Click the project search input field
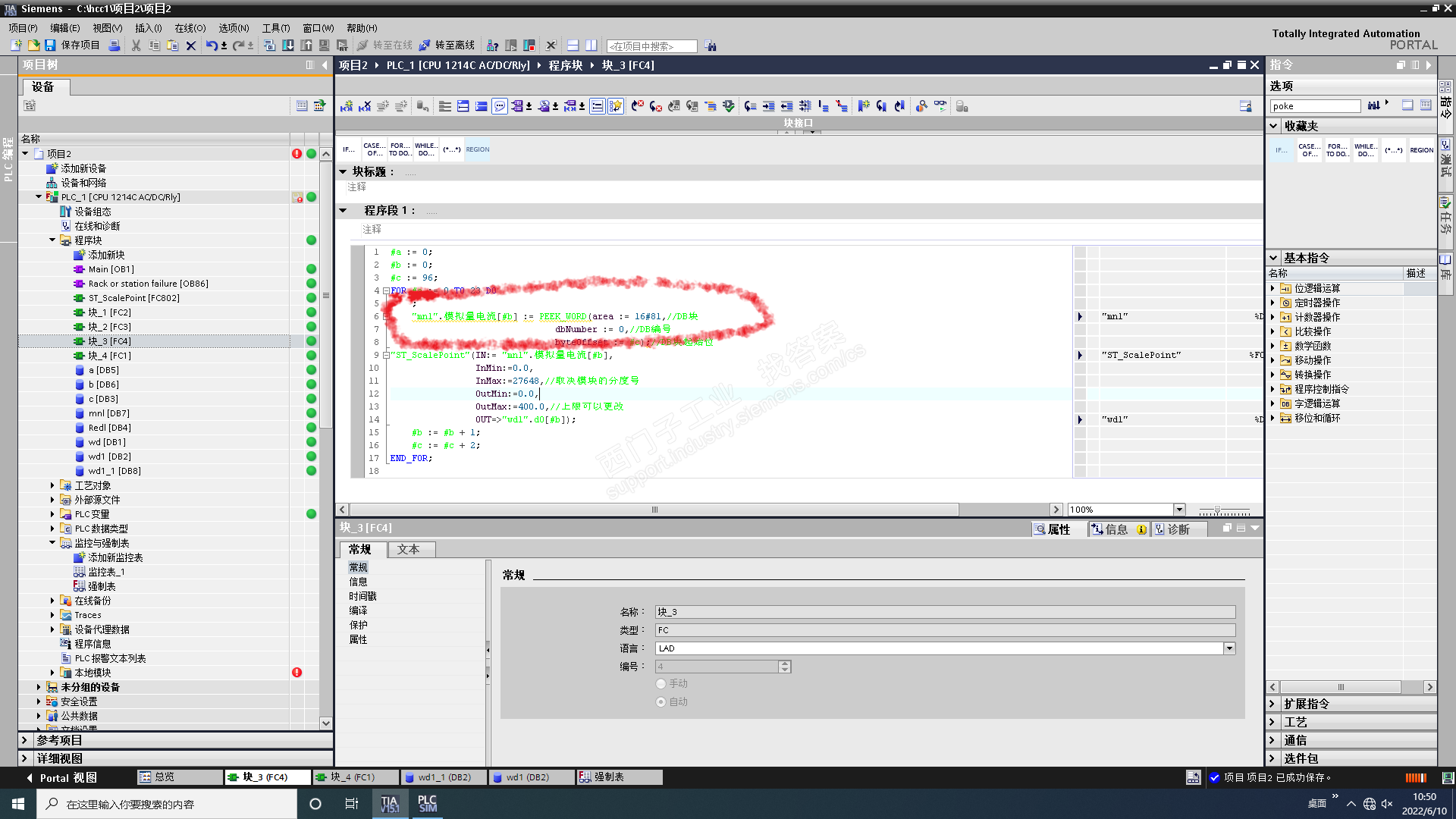1456x819 pixels. pos(651,46)
